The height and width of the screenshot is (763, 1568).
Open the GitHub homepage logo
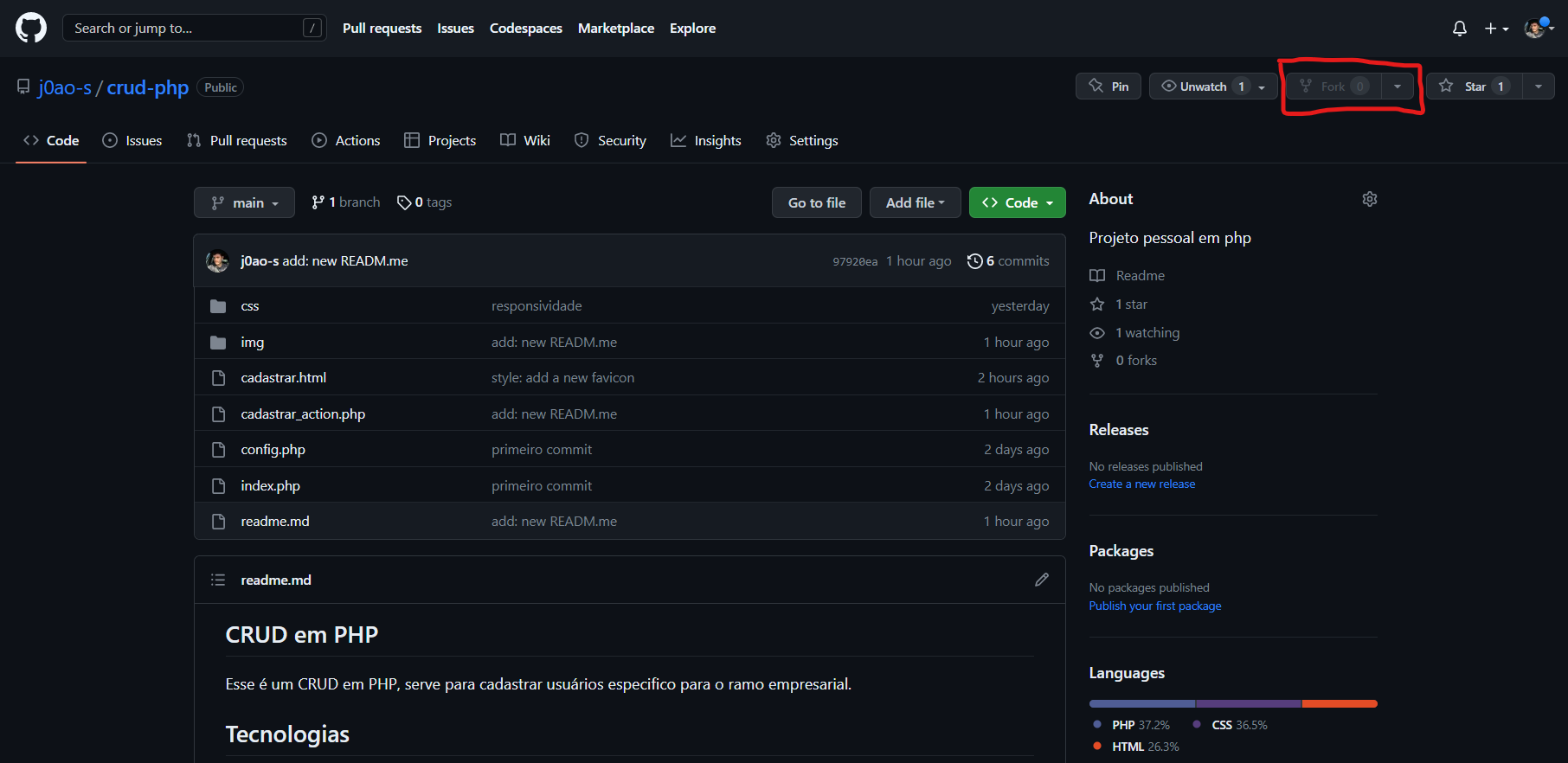[31, 28]
